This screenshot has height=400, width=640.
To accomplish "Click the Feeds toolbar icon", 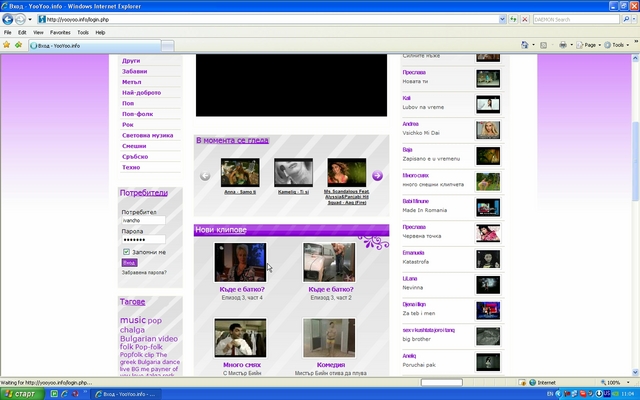I will 543,45.
